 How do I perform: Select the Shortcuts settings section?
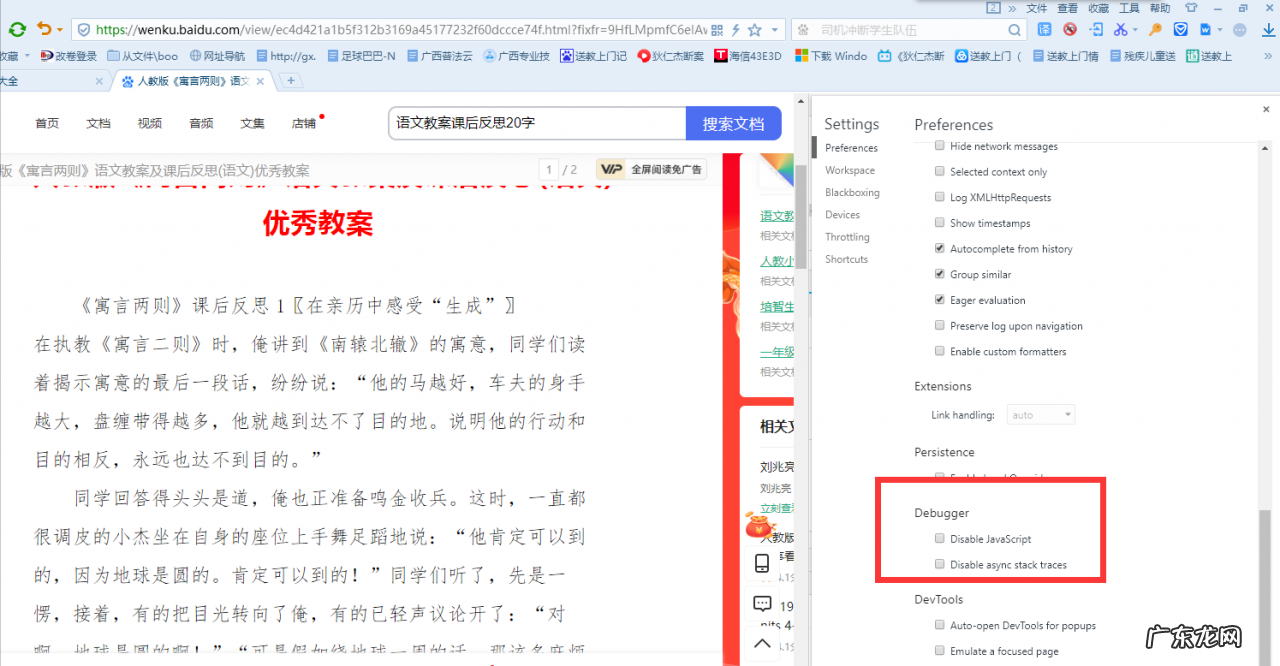[x=846, y=259]
